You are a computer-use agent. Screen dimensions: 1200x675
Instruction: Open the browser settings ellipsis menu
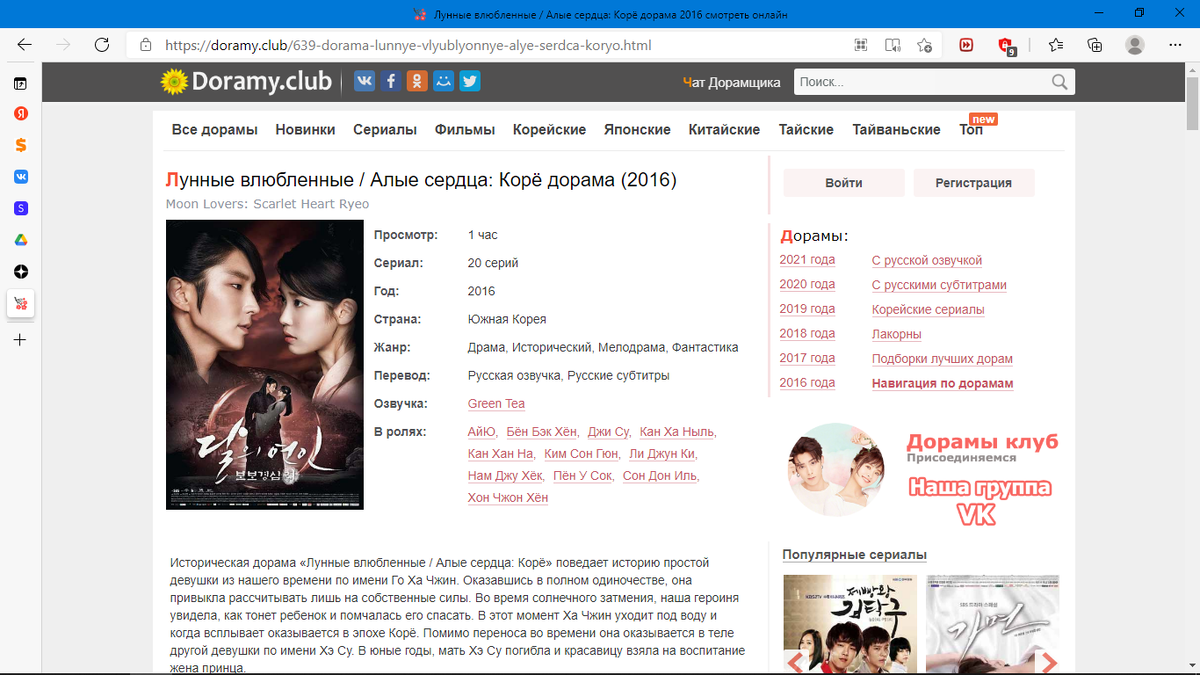pos(1174,45)
